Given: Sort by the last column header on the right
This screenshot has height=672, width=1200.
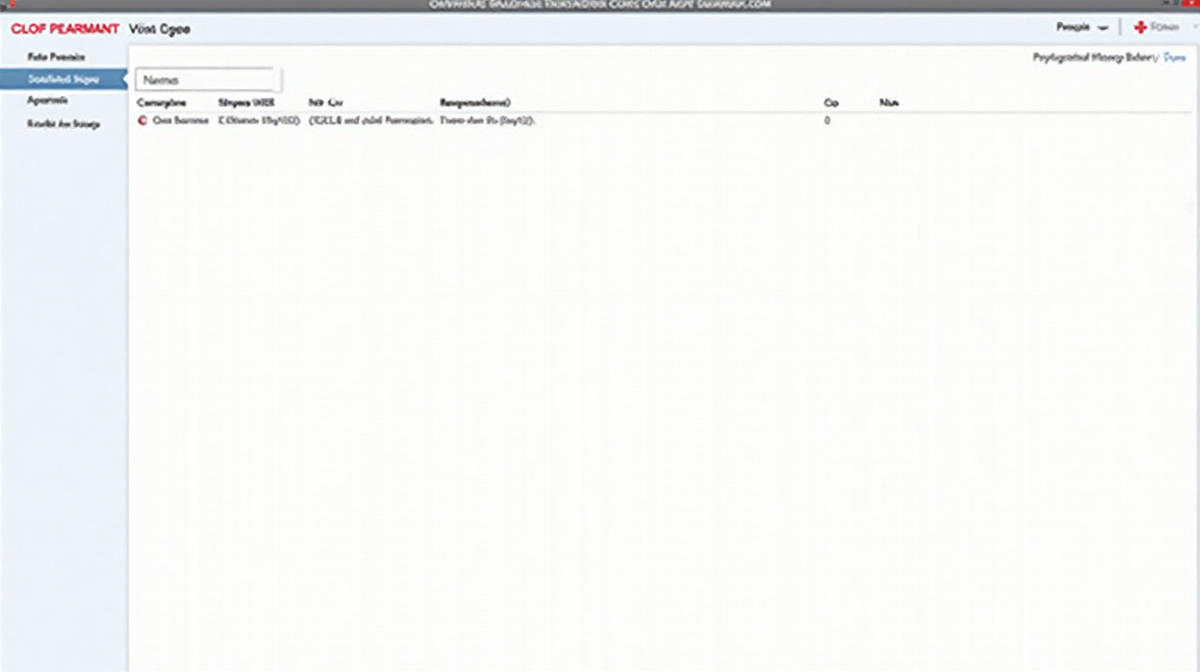Looking at the screenshot, I should point(889,102).
